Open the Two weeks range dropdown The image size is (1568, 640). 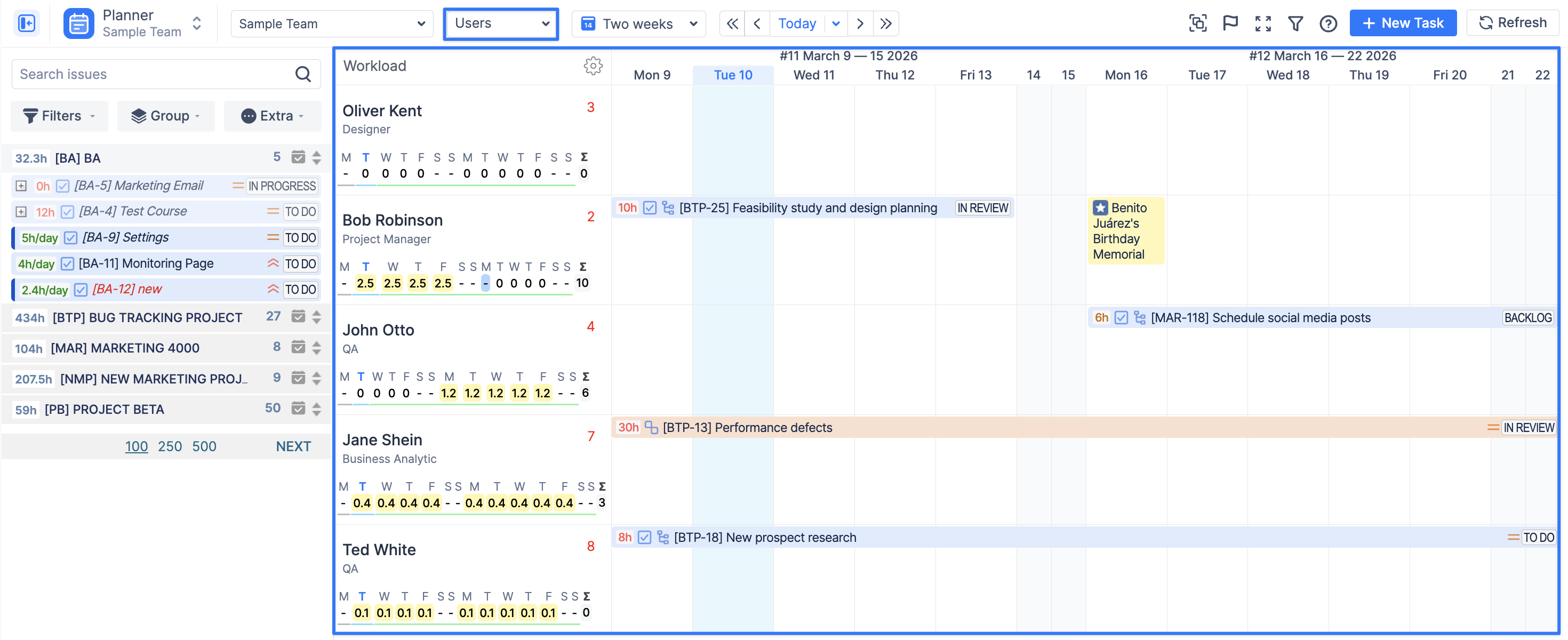pyautogui.click(x=638, y=23)
